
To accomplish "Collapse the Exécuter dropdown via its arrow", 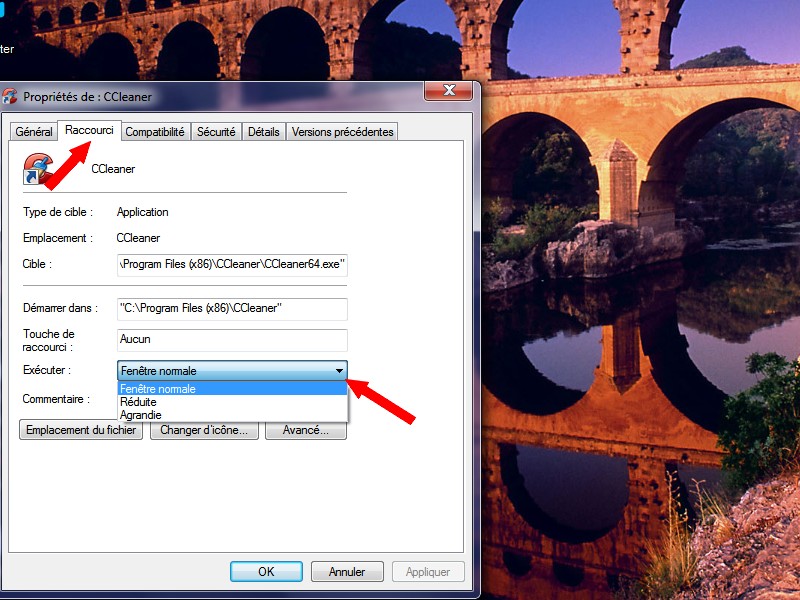I will [x=339, y=371].
